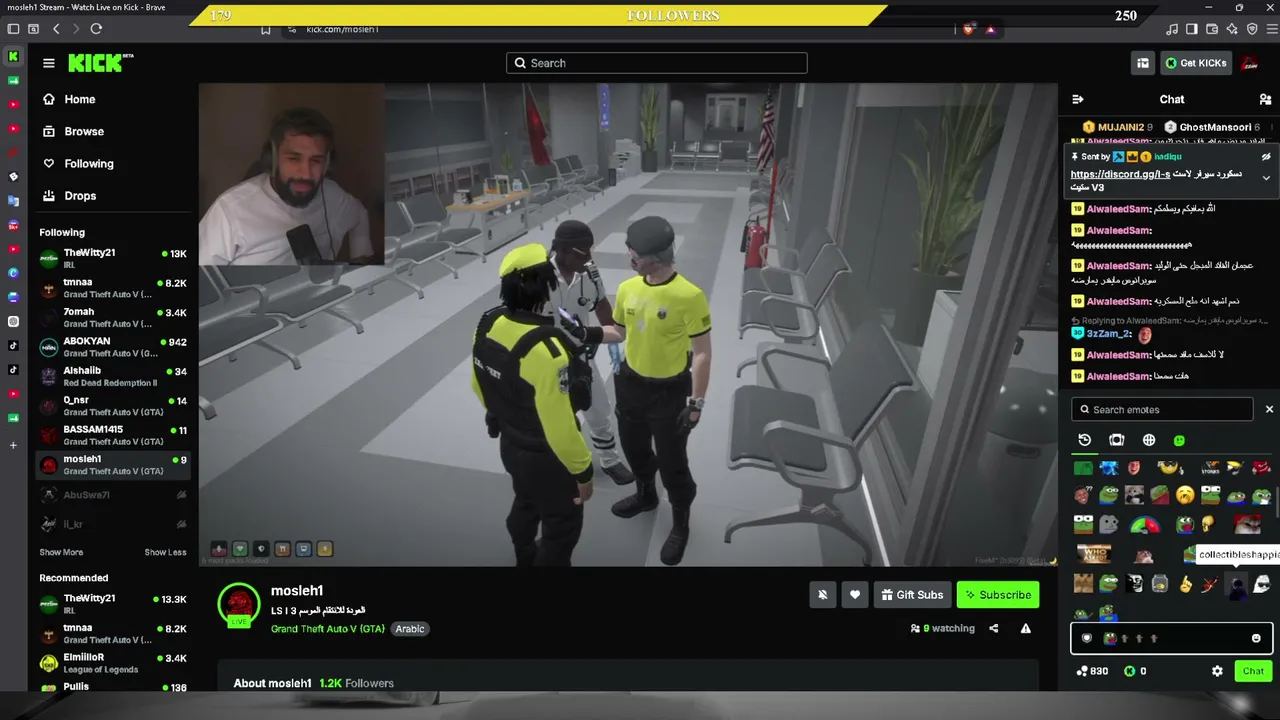
Task: Open Drops in sidebar
Action: (69, 195)
